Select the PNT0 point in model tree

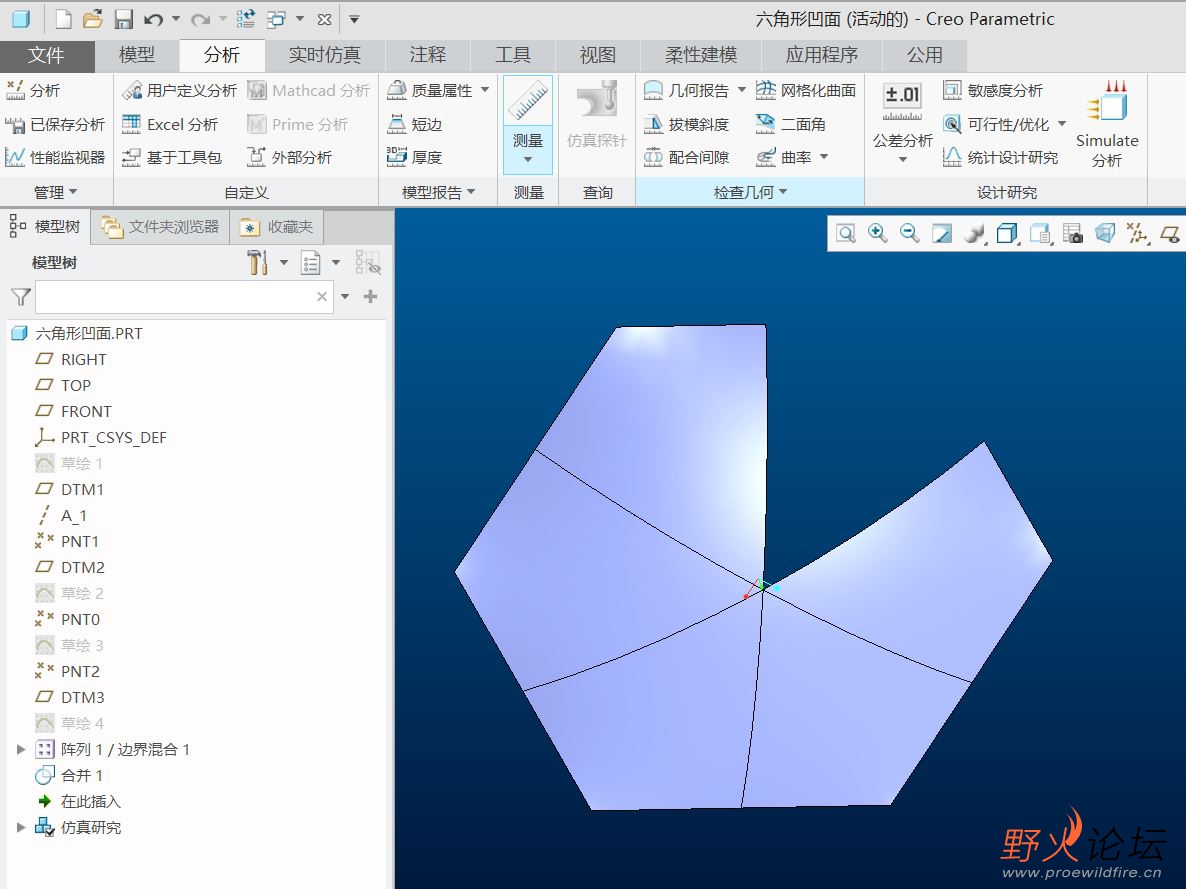(68, 620)
